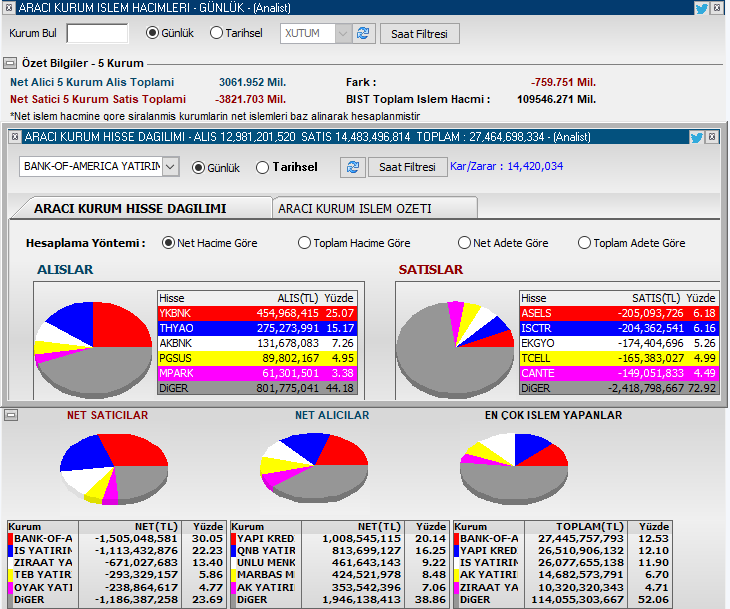Click the Twitter icon in Hisse Dagilimi window
The image size is (730, 609).
pyautogui.click(x=696, y=137)
